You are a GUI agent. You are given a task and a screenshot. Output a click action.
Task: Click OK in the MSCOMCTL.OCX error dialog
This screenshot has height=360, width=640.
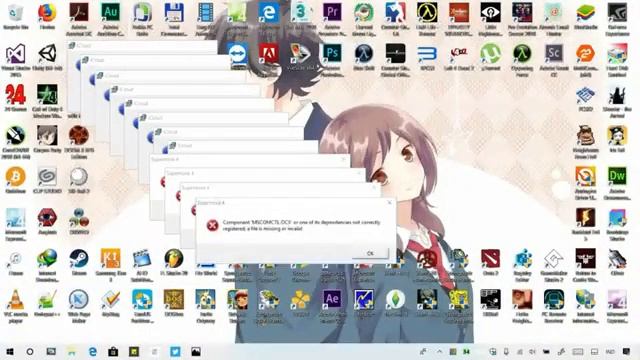tap(370, 253)
